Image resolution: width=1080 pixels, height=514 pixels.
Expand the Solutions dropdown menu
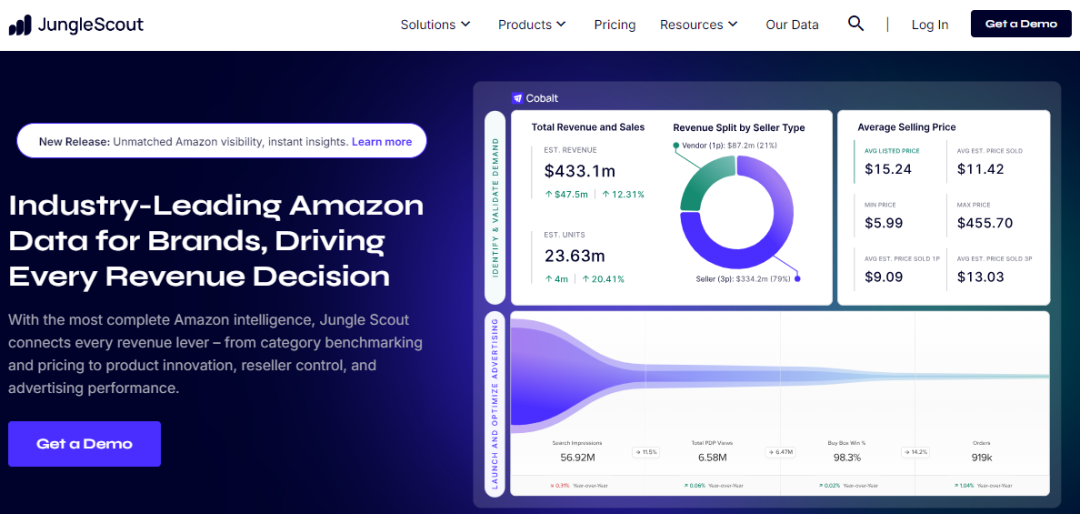[435, 24]
